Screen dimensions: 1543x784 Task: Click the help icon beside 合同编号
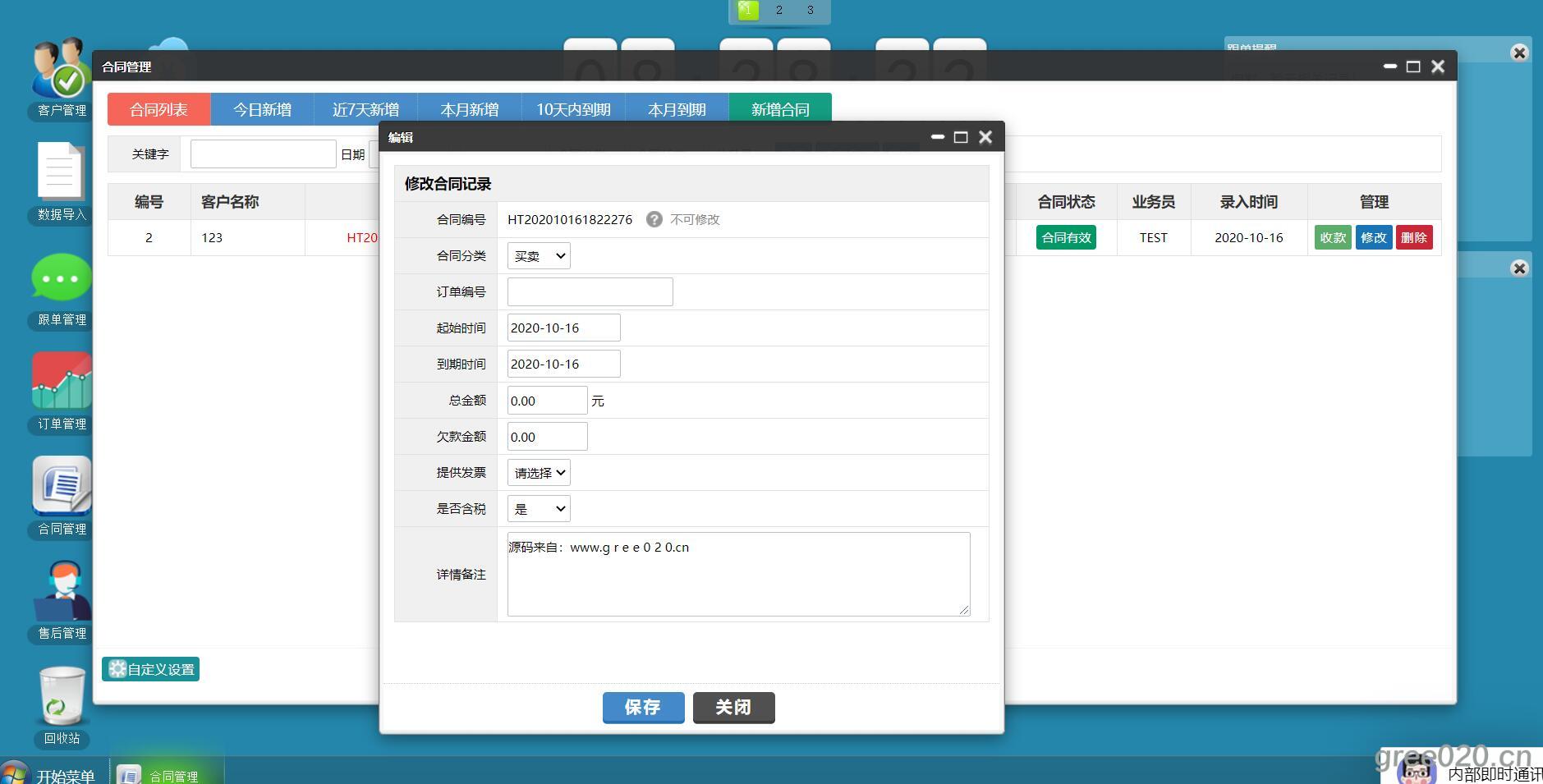pyautogui.click(x=654, y=219)
